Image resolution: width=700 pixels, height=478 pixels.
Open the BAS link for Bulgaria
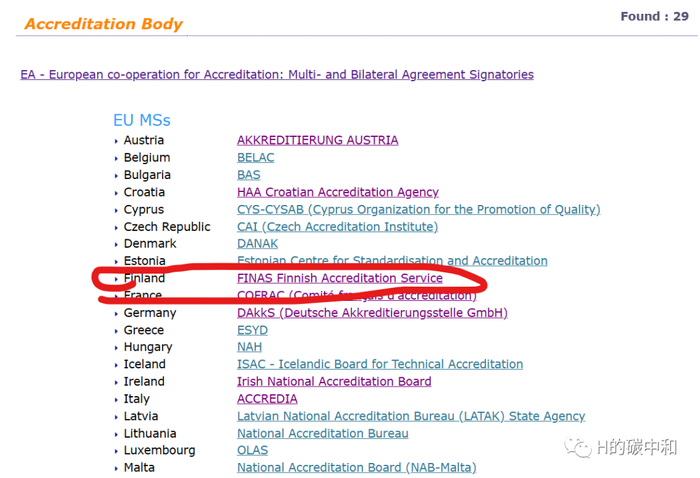click(x=248, y=175)
